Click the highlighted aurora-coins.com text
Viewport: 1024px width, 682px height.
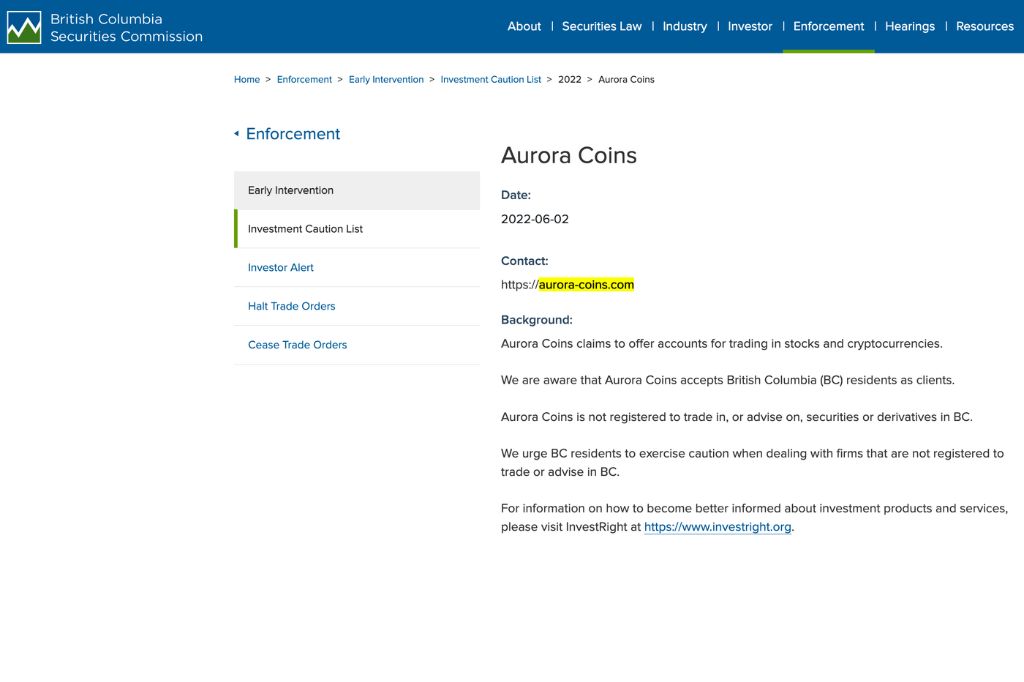click(x=586, y=285)
